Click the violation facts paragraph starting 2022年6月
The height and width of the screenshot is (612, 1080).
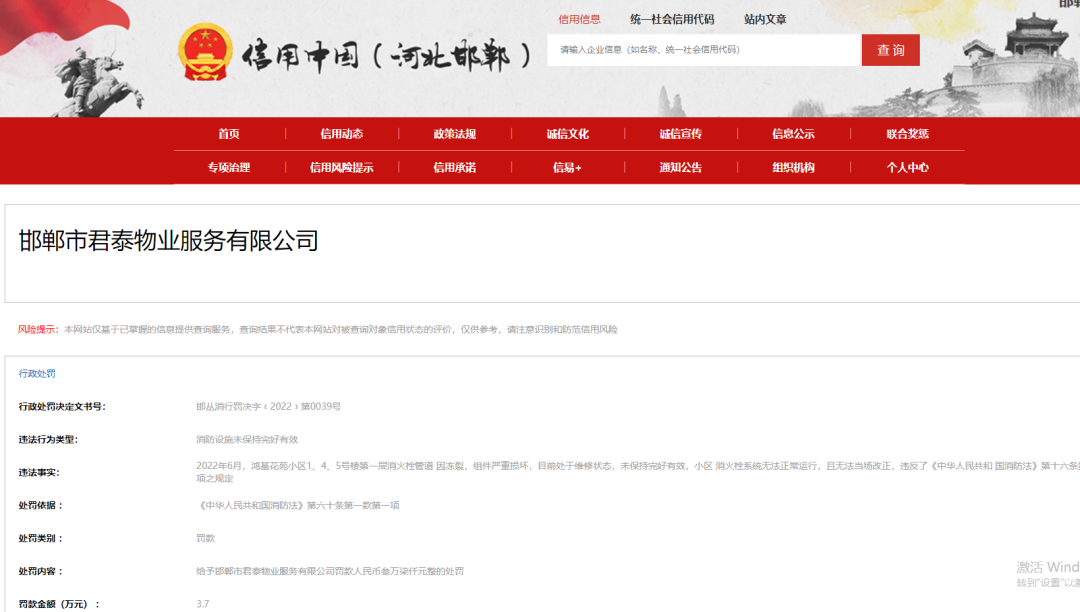(638, 472)
